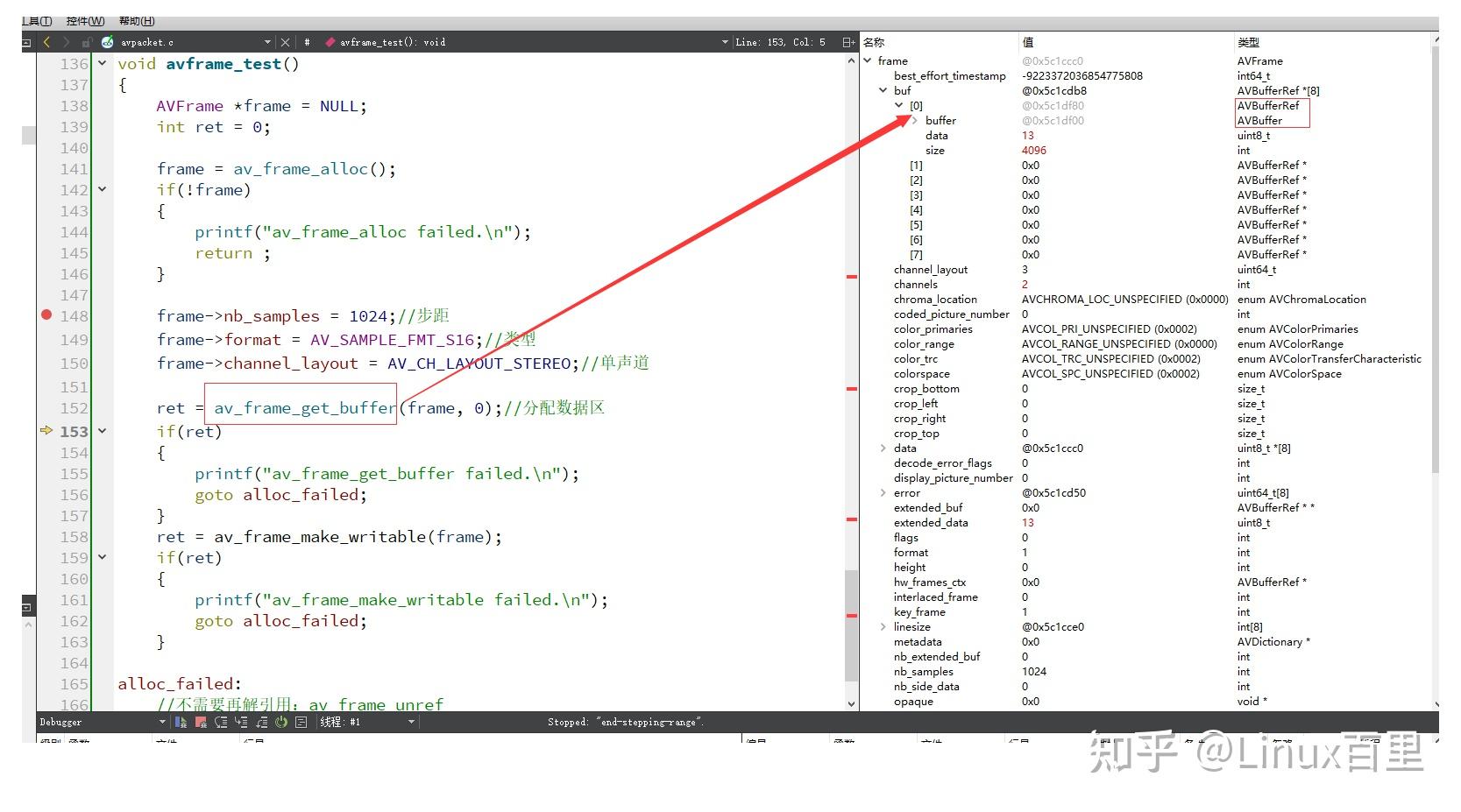Collapse the buf tree node

pyautogui.click(x=883, y=91)
